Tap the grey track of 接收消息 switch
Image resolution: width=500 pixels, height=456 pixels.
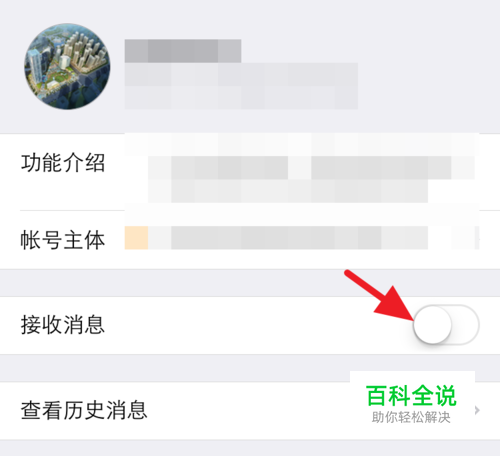(466, 325)
